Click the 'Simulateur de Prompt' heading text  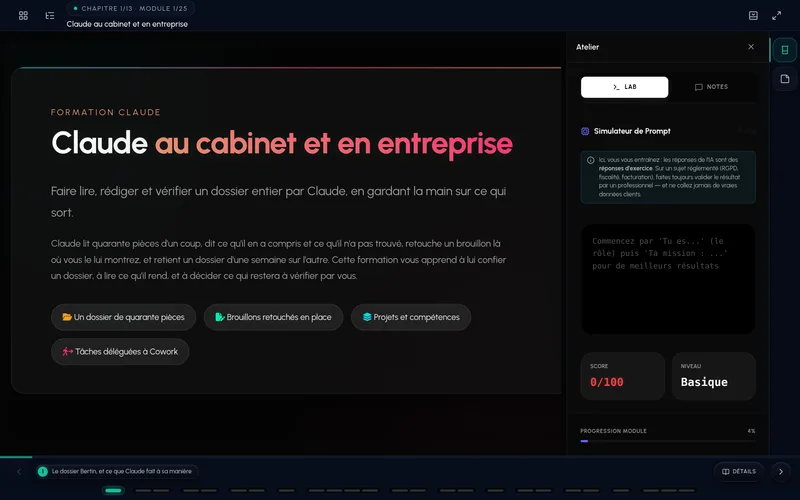(x=632, y=132)
